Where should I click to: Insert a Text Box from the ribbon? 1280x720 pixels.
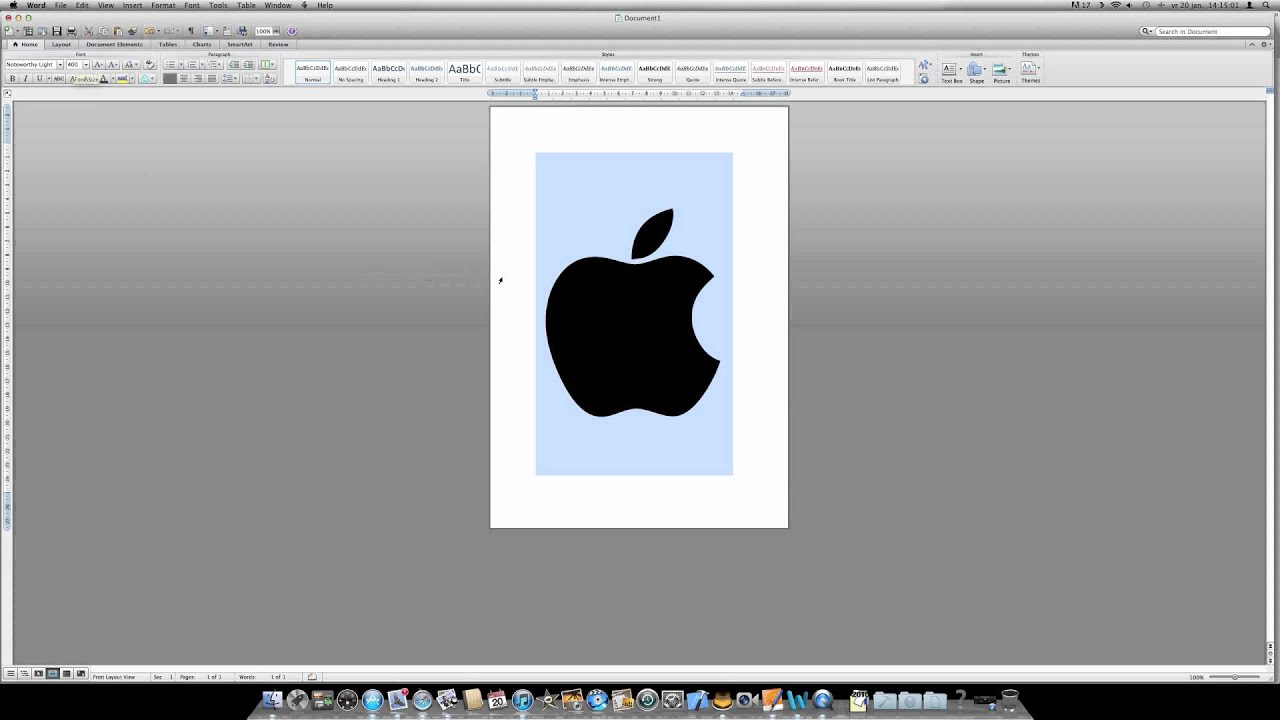[950, 71]
